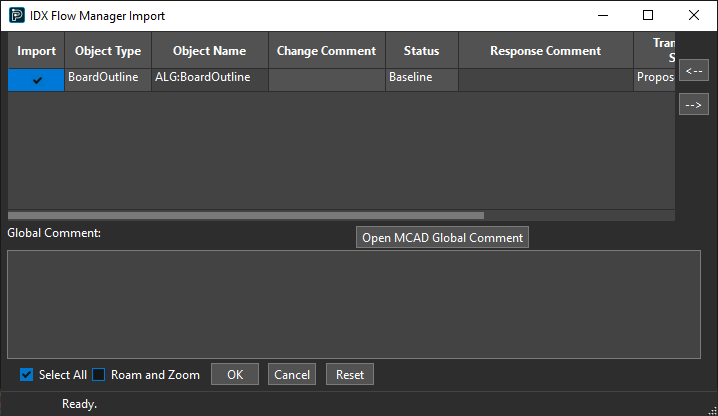718x416 pixels.
Task: Click the Ready. status bar text
Action: click(x=79, y=404)
